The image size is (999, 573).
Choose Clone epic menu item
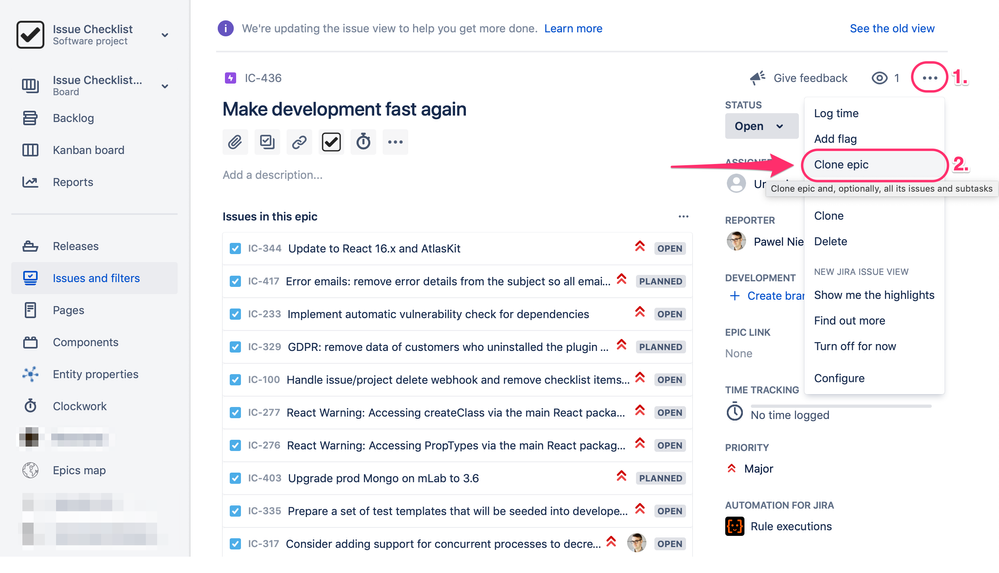pos(874,164)
